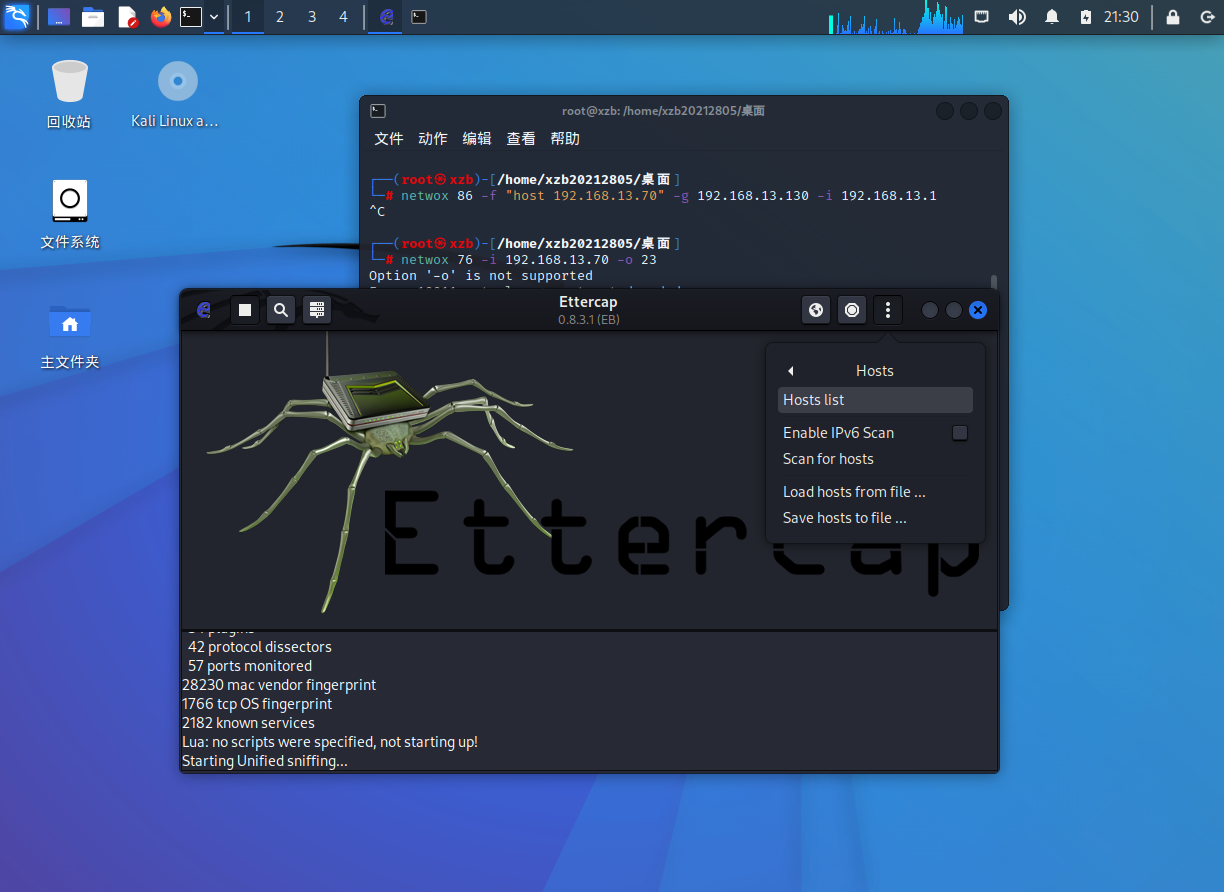1224x892 pixels.
Task: Open the notifications bell icon
Action: coord(1052,17)
